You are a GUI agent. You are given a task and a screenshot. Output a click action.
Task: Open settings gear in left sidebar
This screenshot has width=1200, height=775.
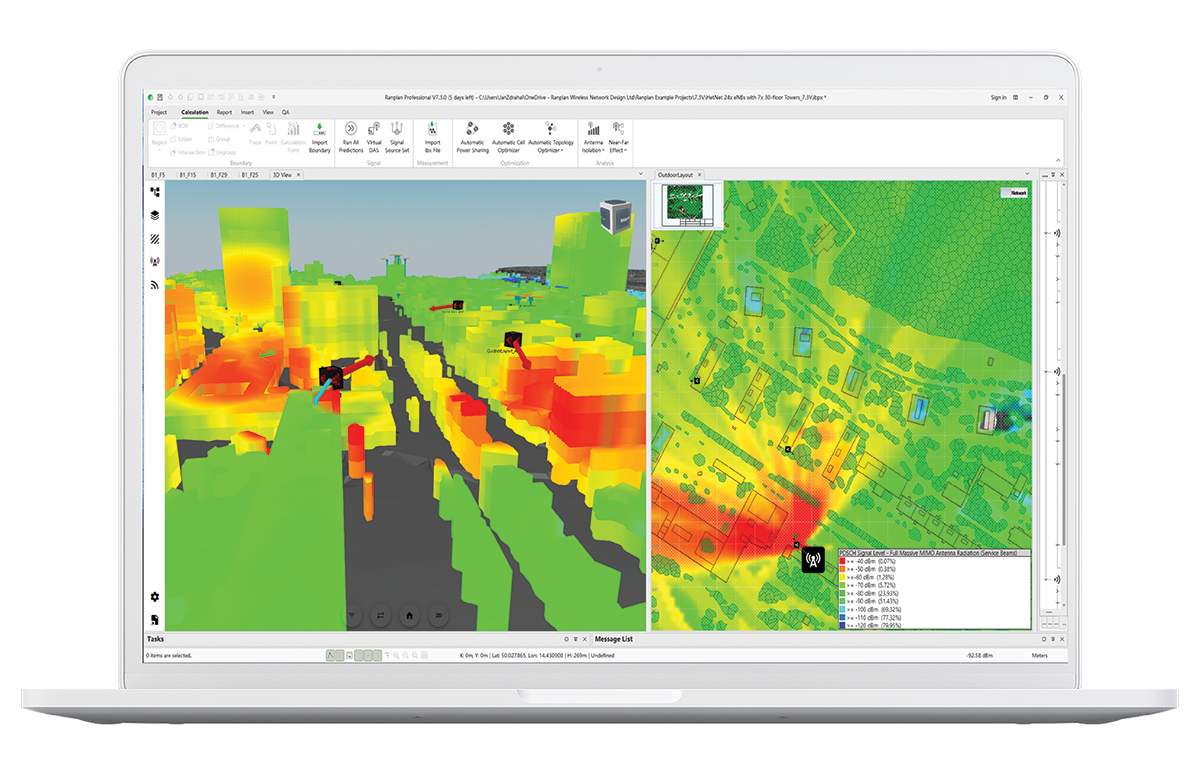coord(155,596)
